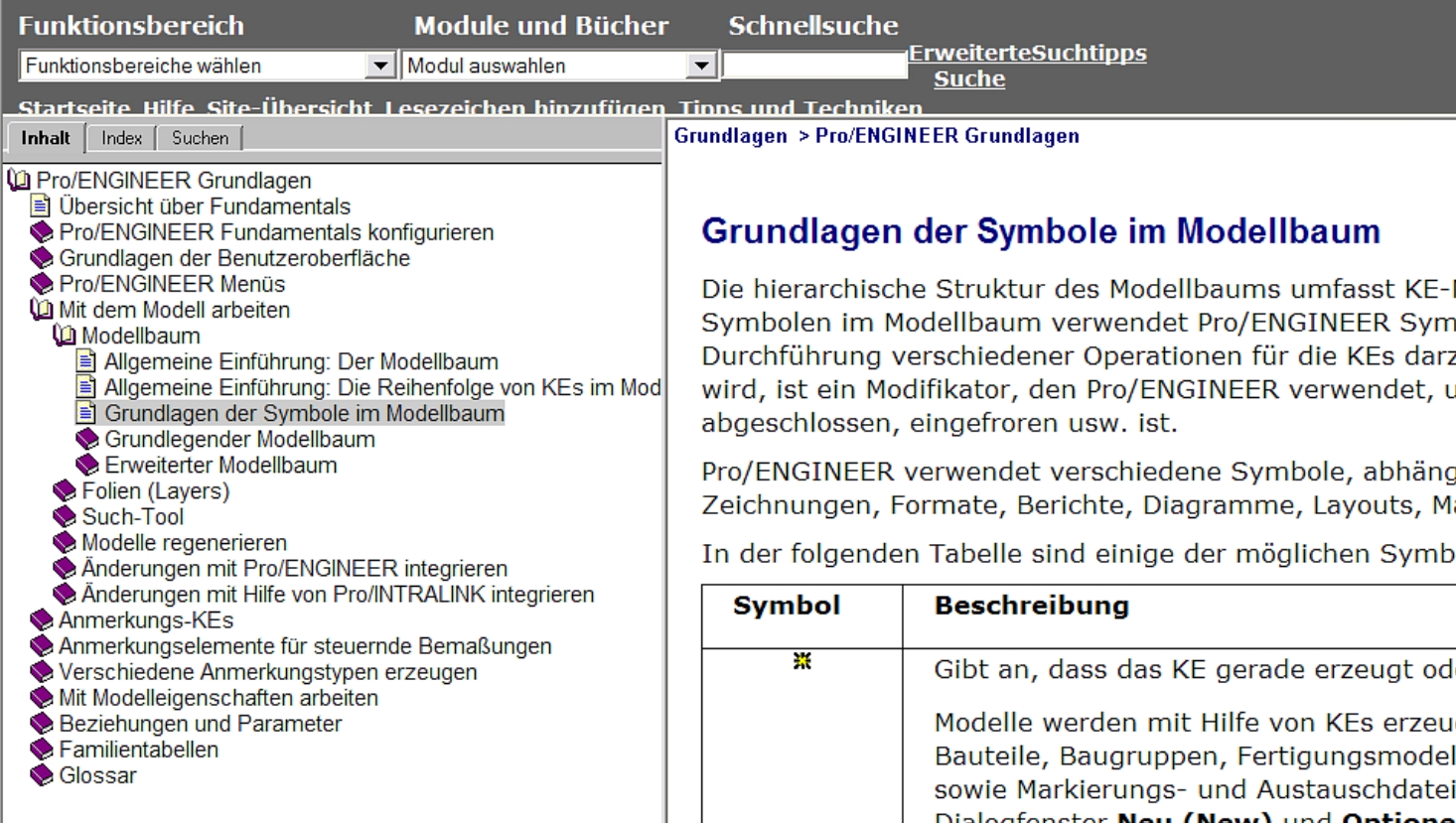Expand the book icon for Pro/ENGINEER Fundamentals konfigurieren
Screen dimensions: 1456x823
42,232
